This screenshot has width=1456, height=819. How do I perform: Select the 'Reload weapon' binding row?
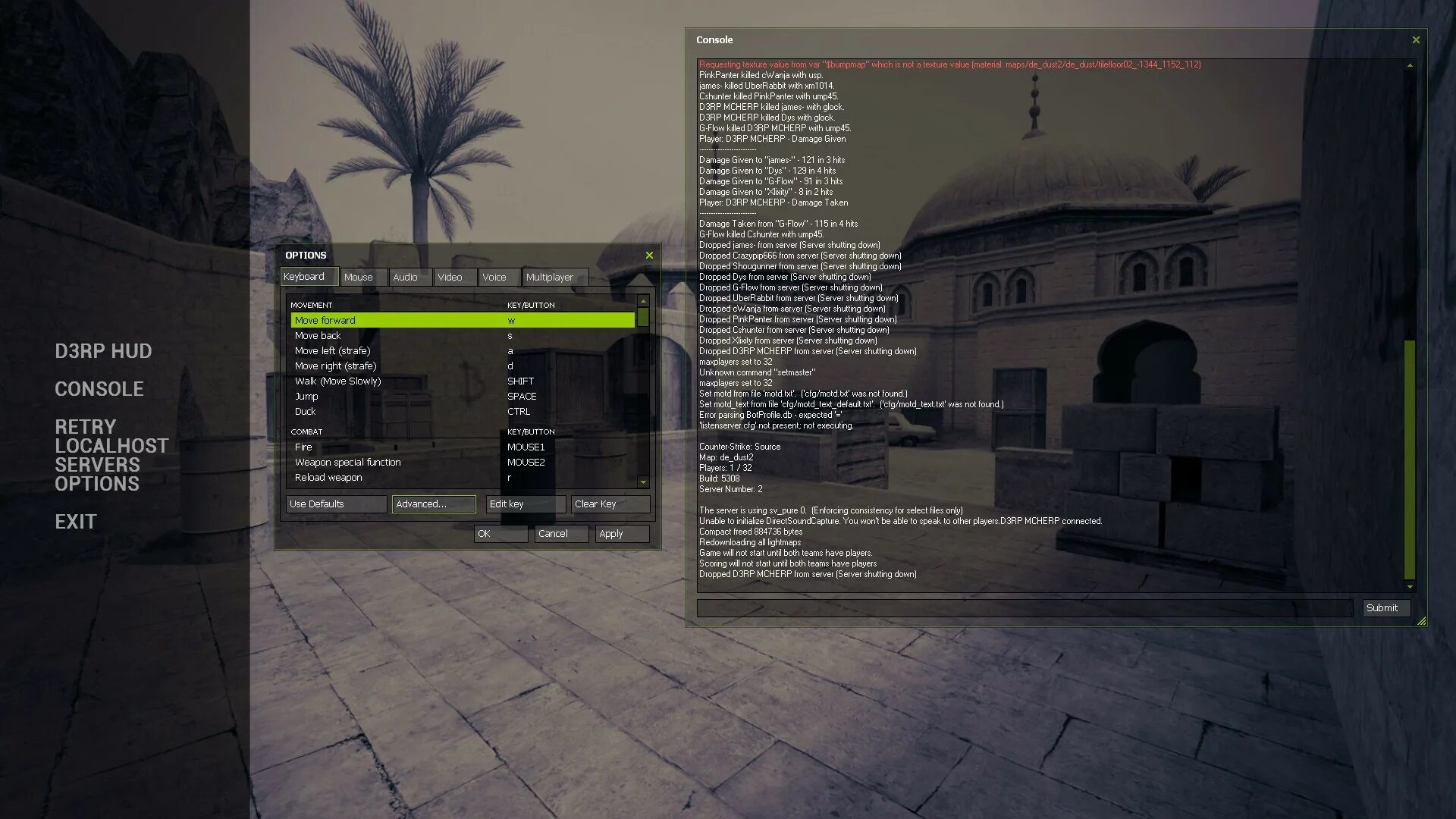click(463, 478)
